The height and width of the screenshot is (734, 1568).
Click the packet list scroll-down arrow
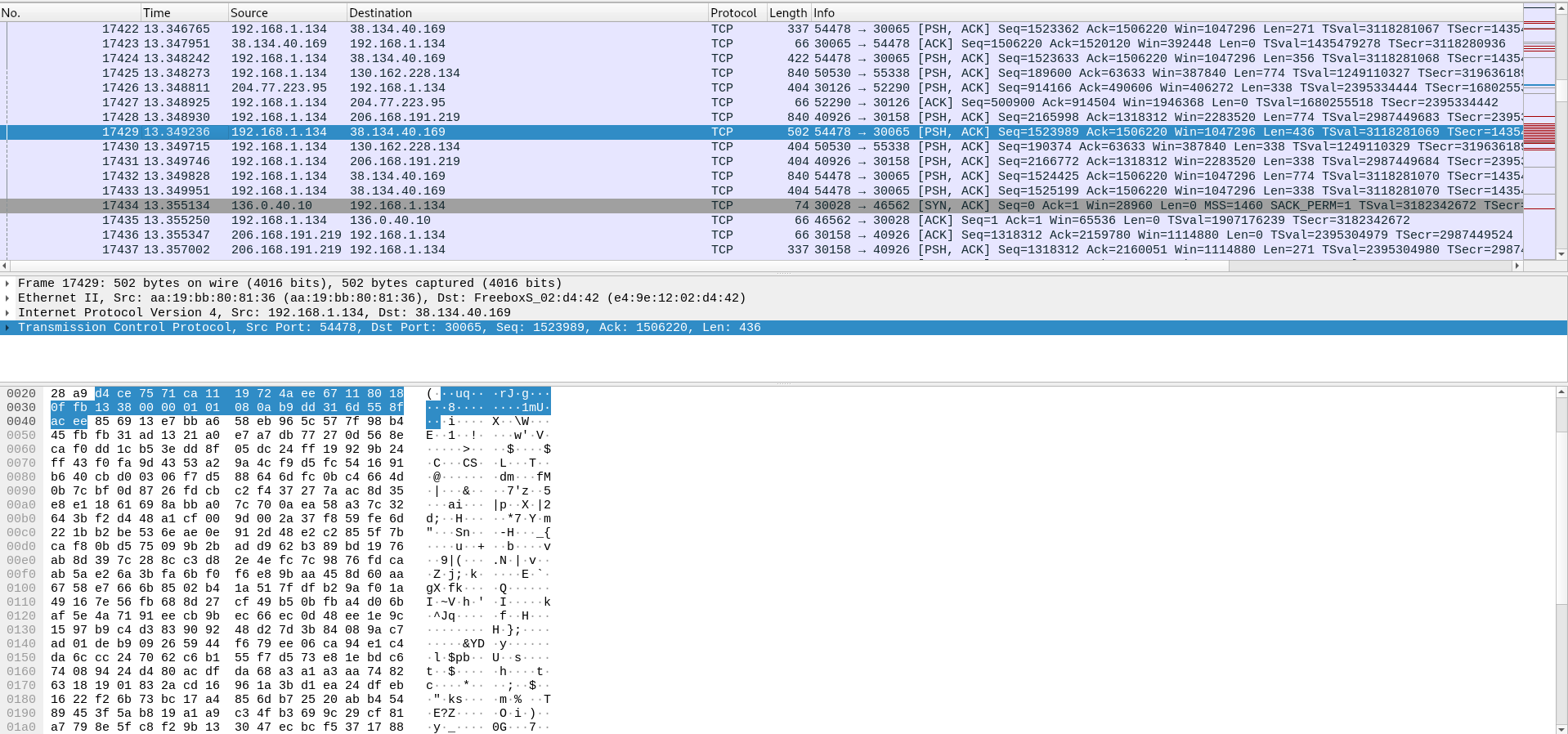(1561, 254)
